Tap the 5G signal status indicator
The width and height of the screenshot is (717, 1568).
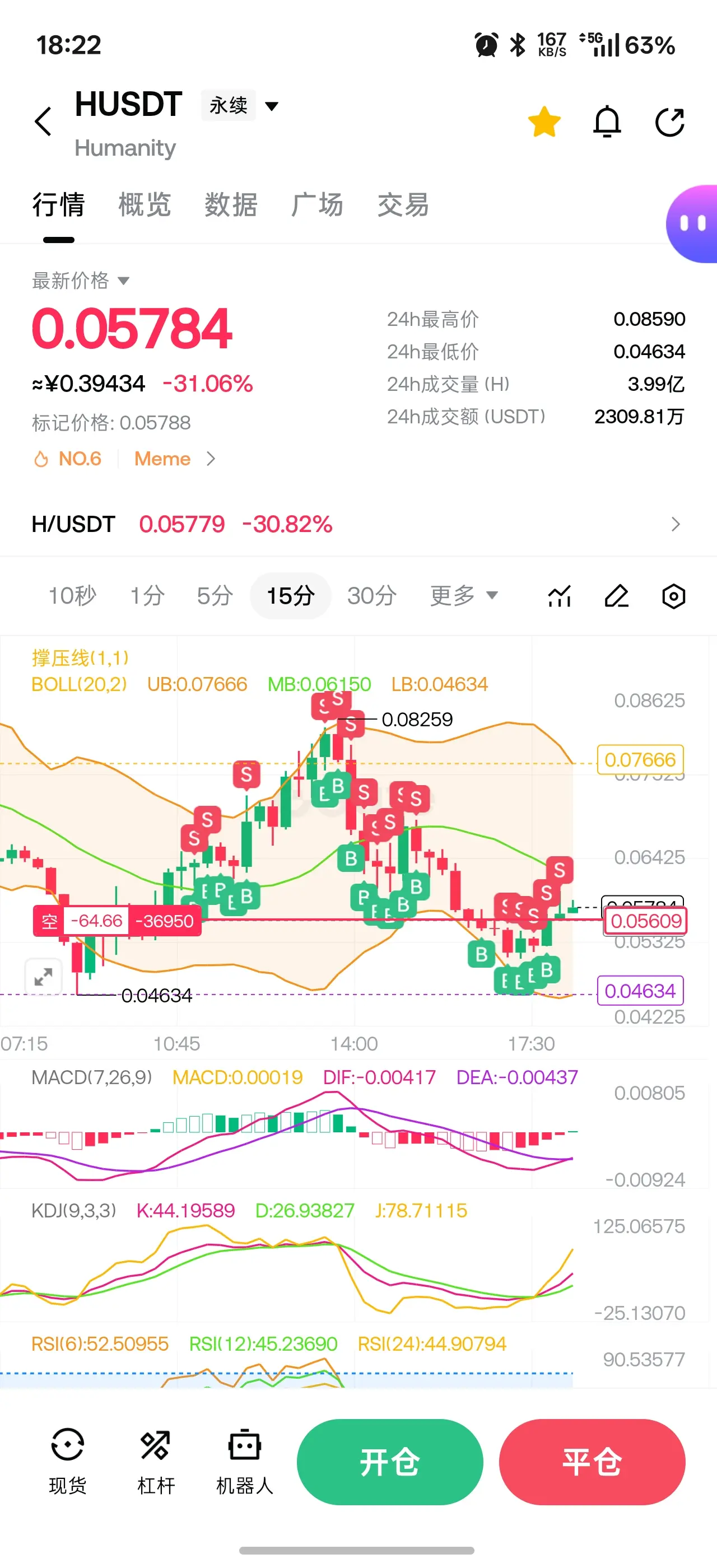pos(599,44)
